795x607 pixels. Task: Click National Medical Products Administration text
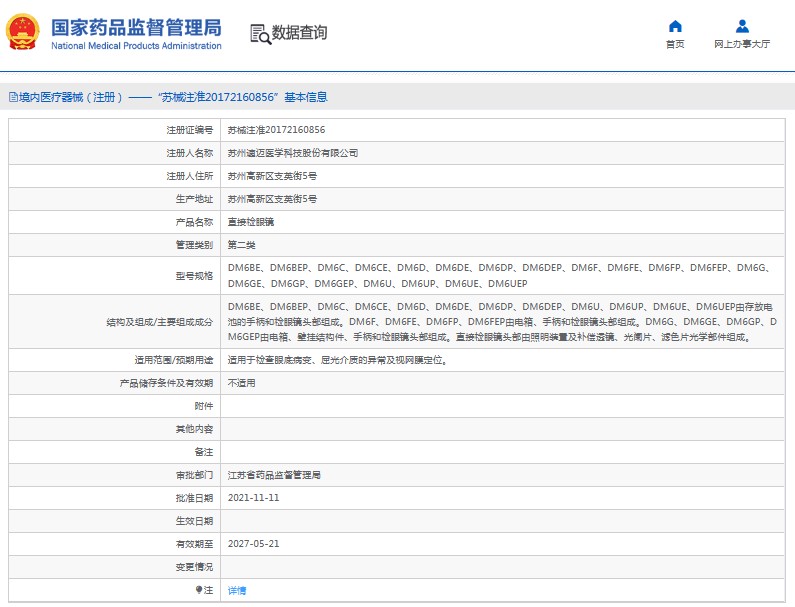[x=136, y=46]
